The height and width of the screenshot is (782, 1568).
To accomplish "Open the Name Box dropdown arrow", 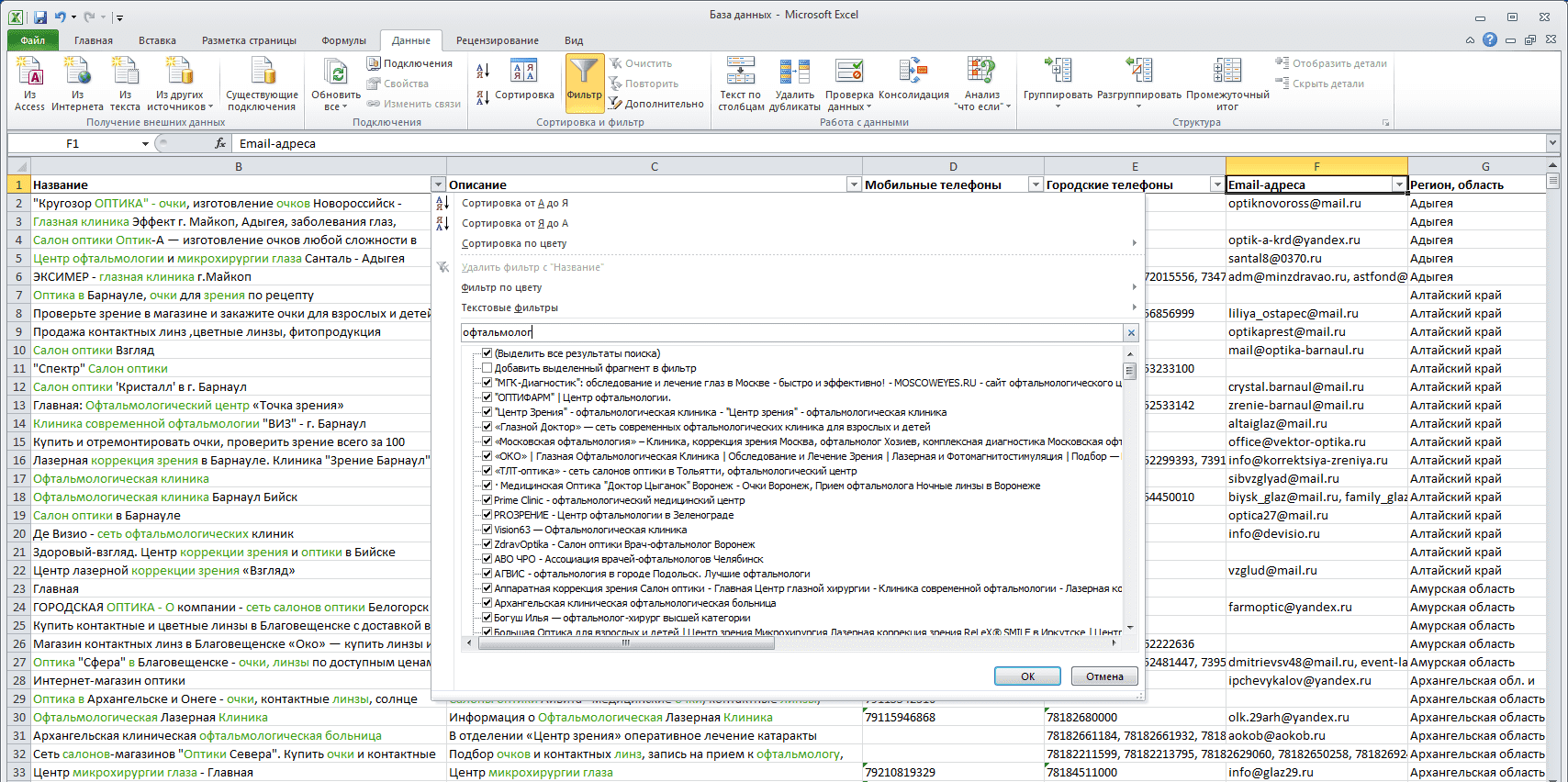I will pos(145,143).
